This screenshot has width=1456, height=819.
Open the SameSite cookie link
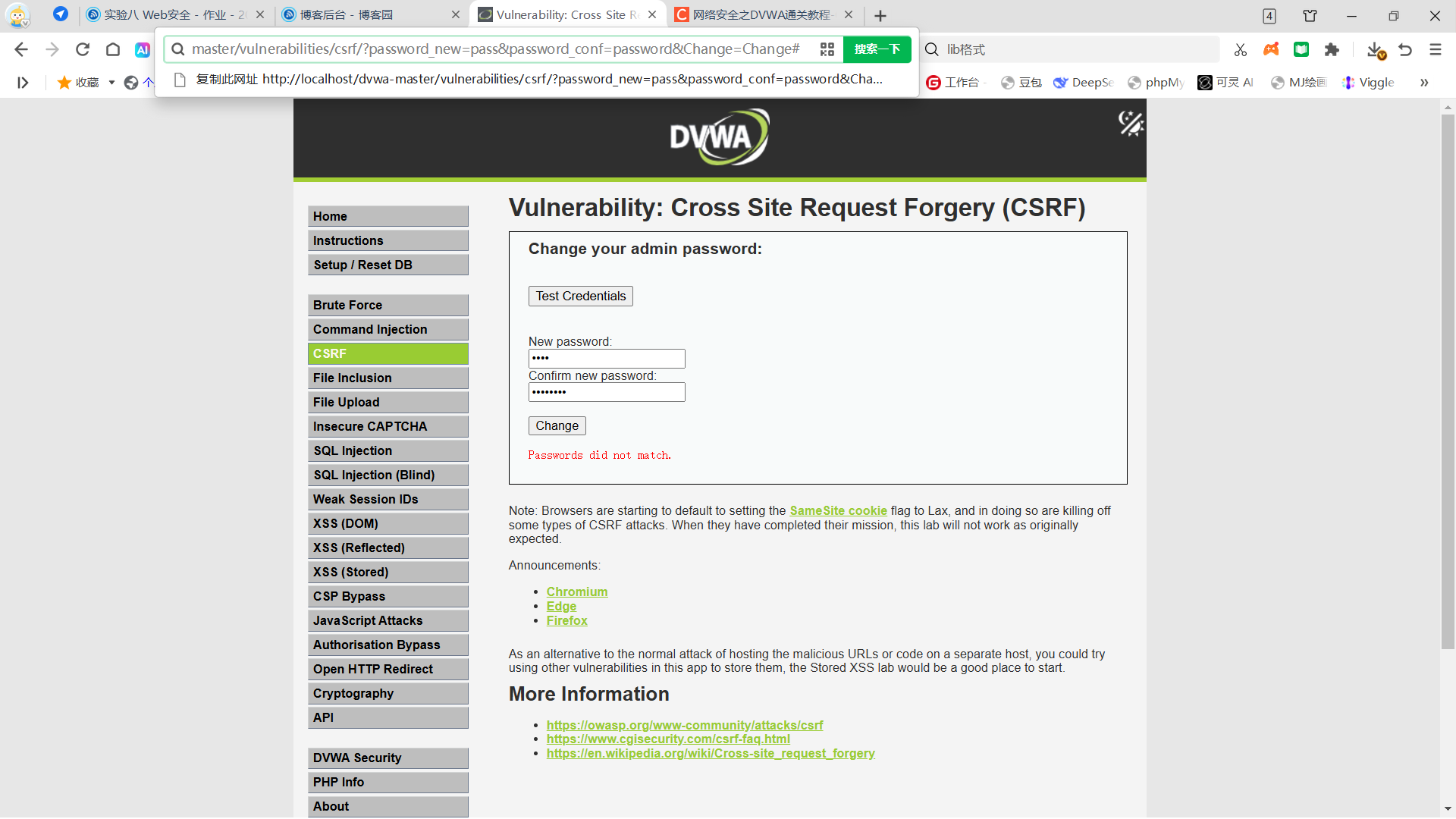(838, 510)
